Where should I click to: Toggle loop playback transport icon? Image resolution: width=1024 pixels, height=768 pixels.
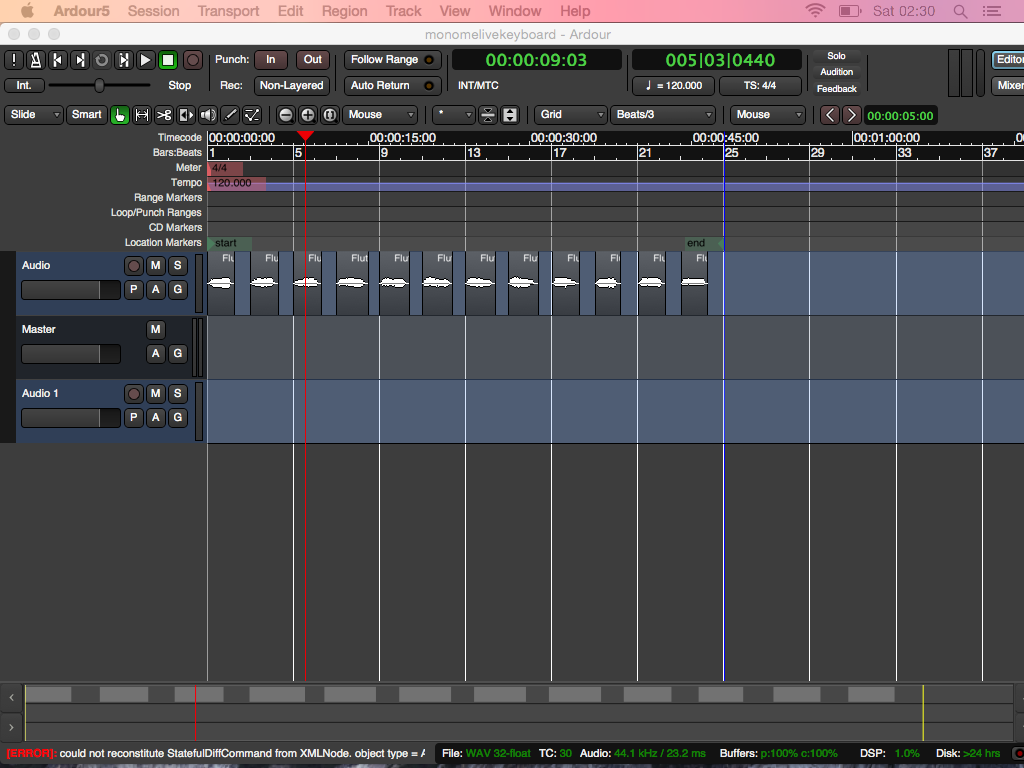click(102, 60)
